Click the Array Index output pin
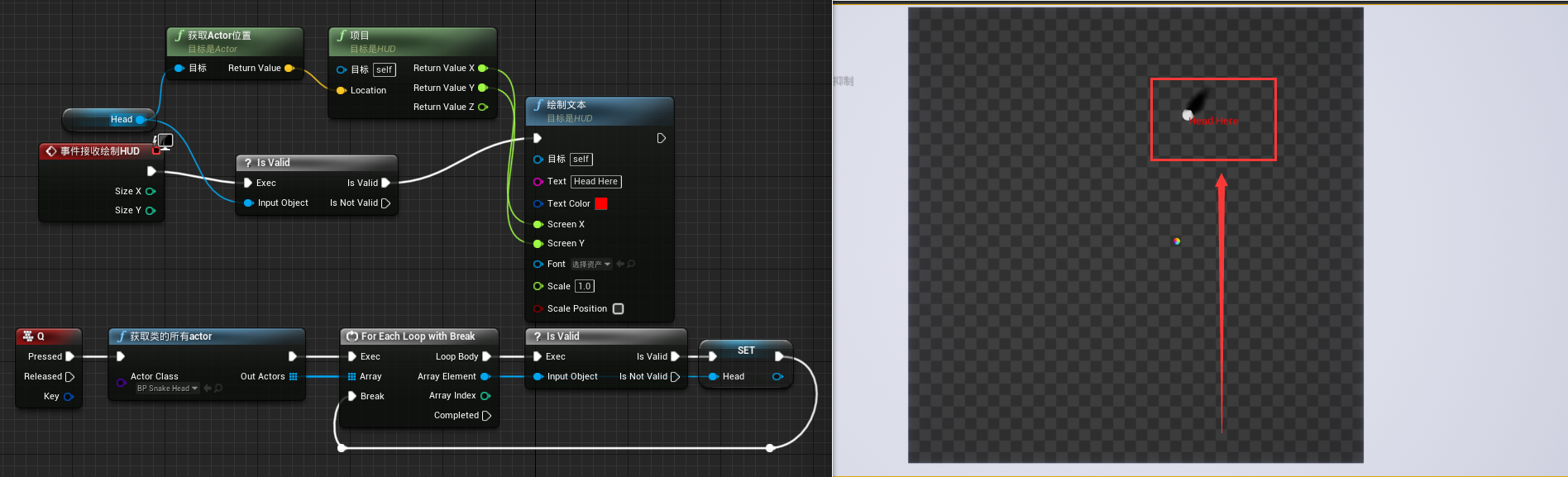 [x=485, y=396]
